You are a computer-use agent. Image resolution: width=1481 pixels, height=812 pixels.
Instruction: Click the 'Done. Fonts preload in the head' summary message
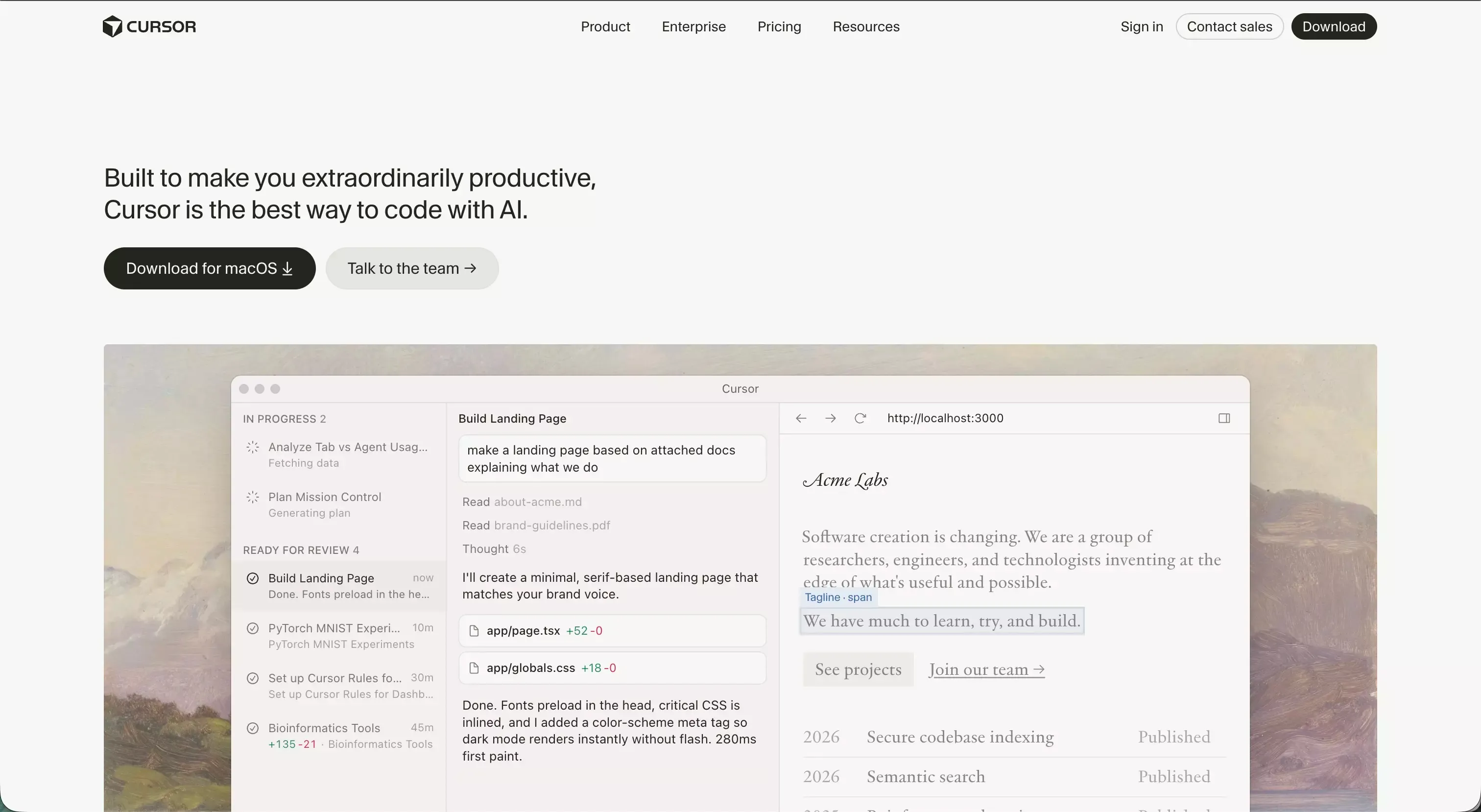coord(609,731)
